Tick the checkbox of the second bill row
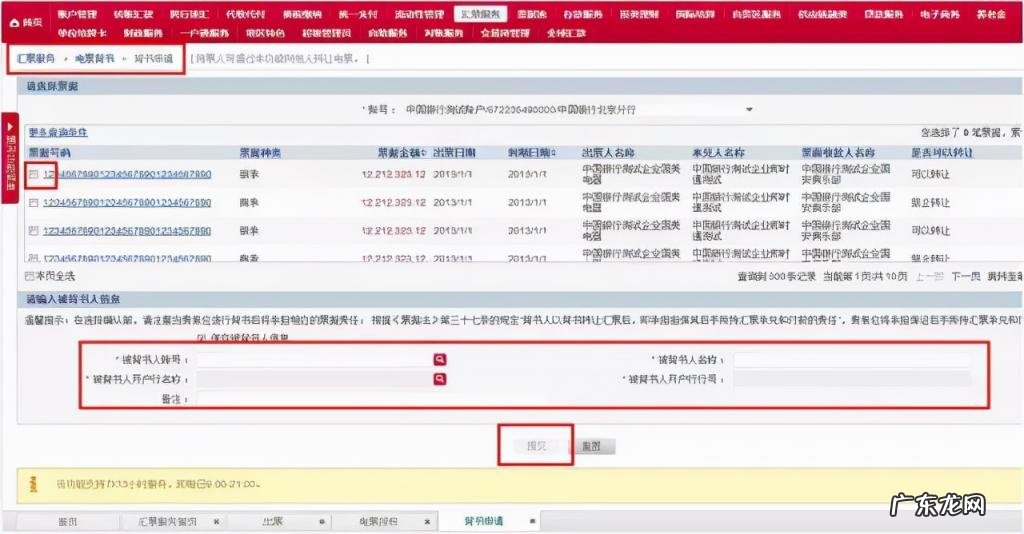1024x534 pixels. [x=33, y=202]
